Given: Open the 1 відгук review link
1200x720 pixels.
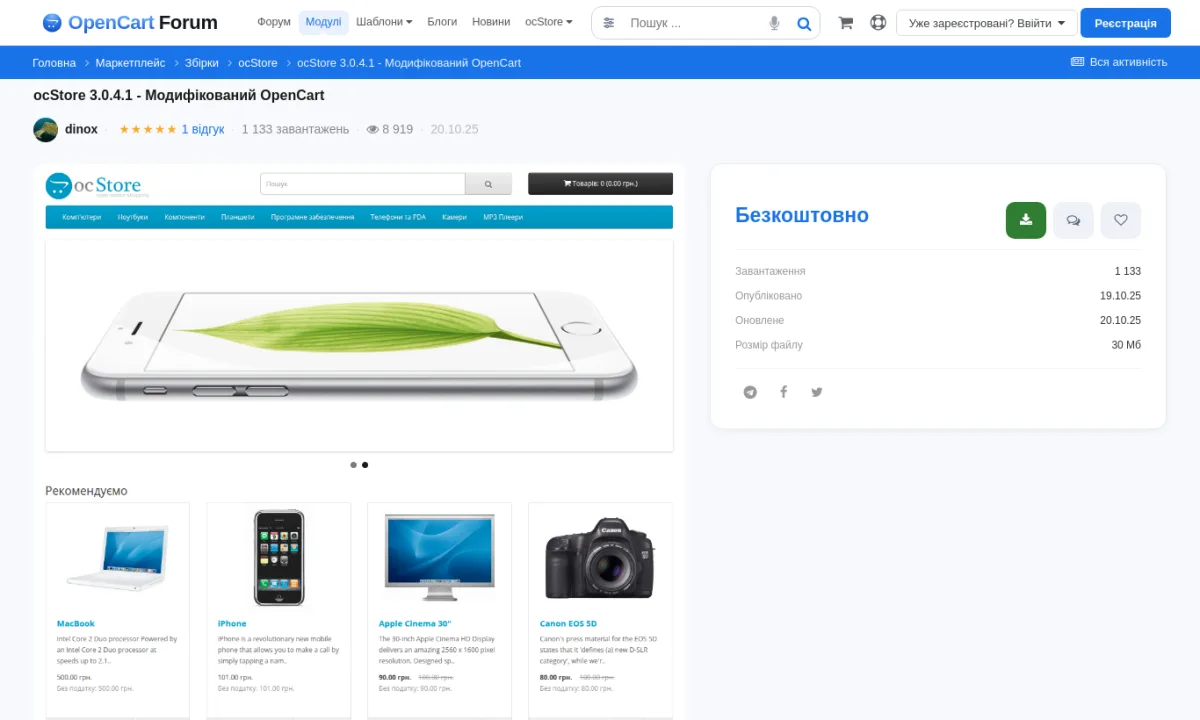Looking at the screenshot, I should [x=203, y=130].
